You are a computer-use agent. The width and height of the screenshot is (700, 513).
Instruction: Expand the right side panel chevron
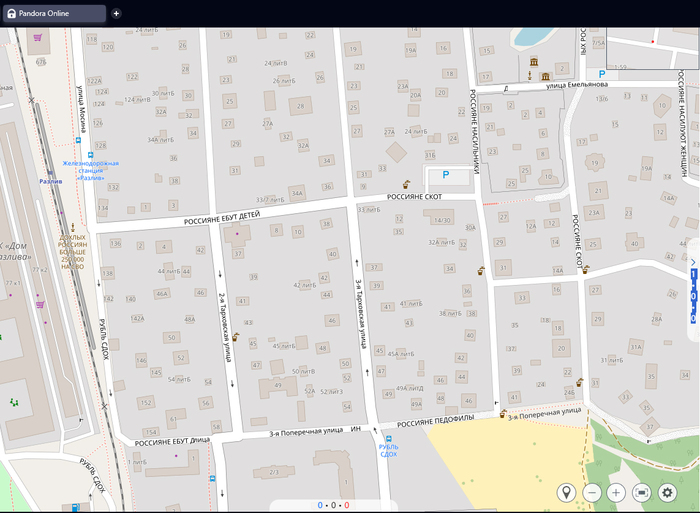[693, 262]
